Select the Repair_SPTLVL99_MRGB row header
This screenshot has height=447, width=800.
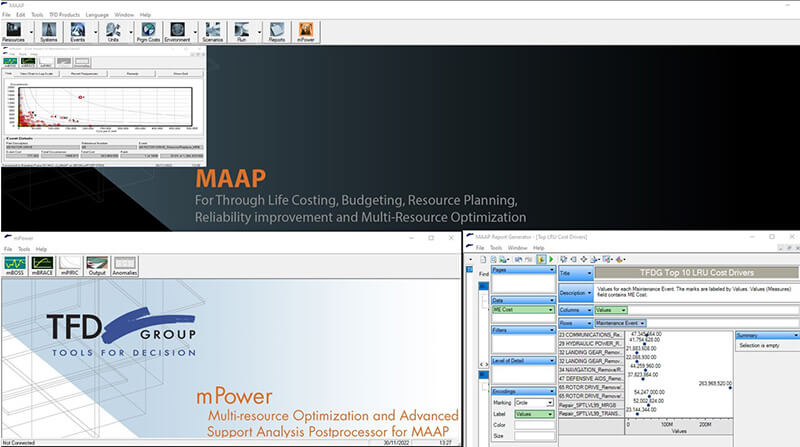(591, 405)
